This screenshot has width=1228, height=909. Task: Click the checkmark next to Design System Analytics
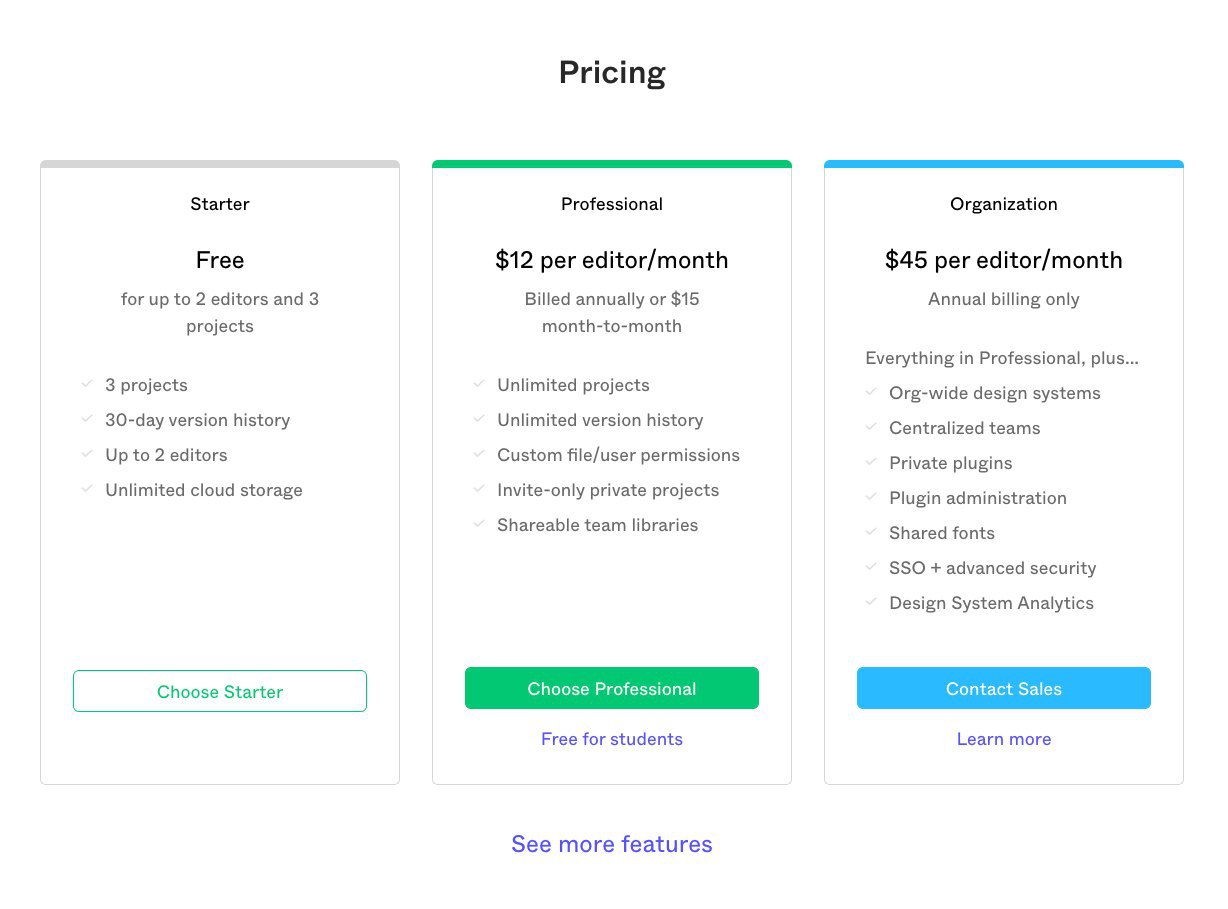[871, 602]
